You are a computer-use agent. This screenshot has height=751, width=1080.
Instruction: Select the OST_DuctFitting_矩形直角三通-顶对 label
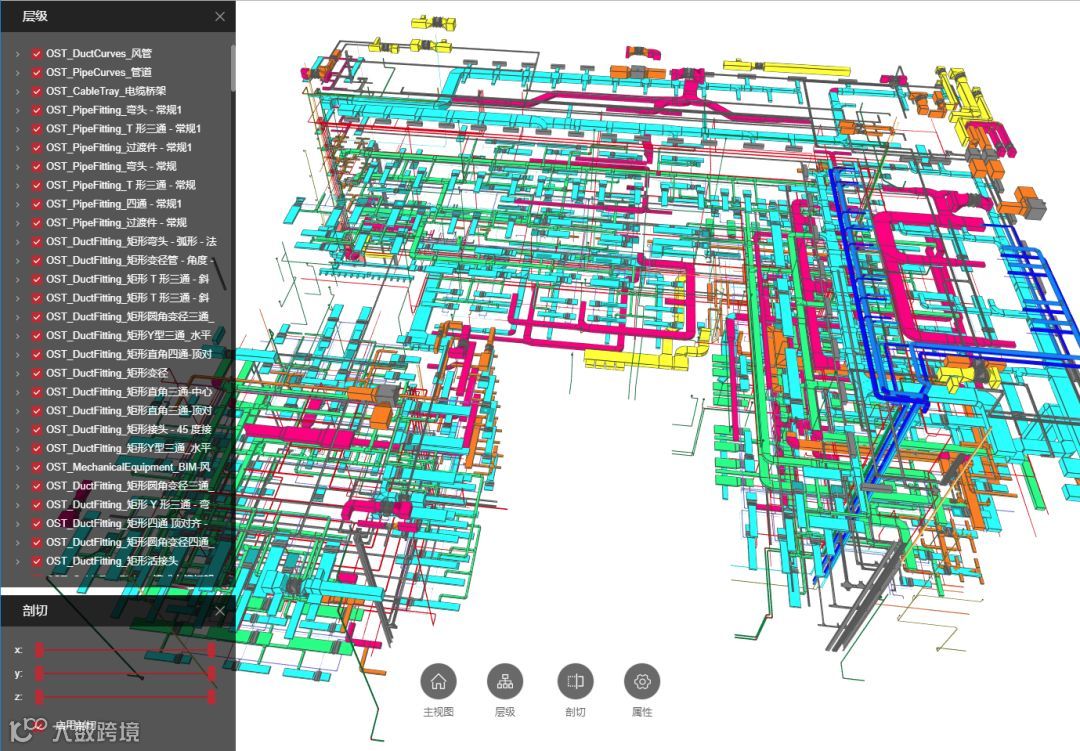(129, 411)
